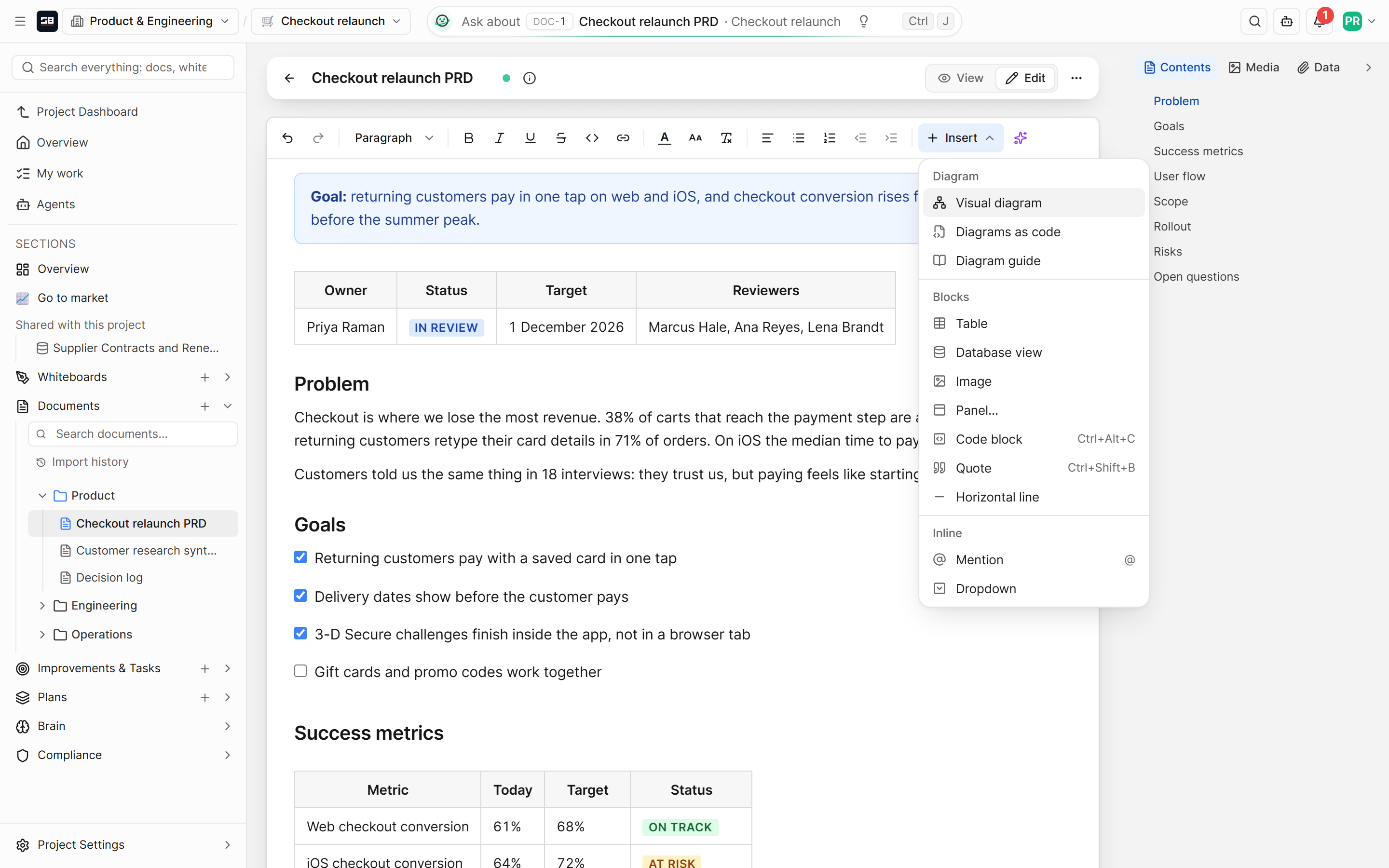The height and width of the screenshot is (868, 1389).
Task: Select Visual diagram from the Insert menu
Action: pos(1034,203)
